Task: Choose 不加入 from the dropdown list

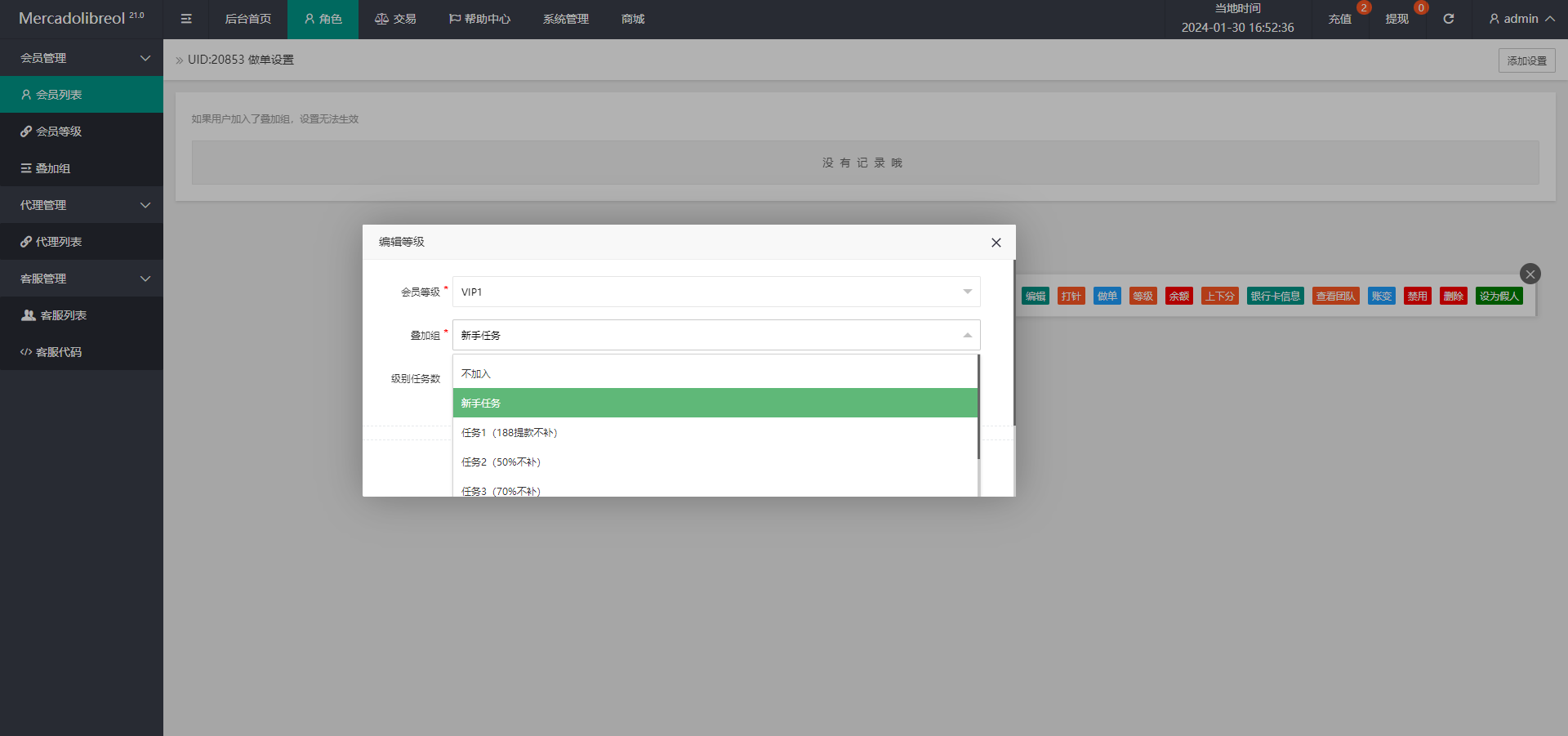Action: (x=715, y=373)
